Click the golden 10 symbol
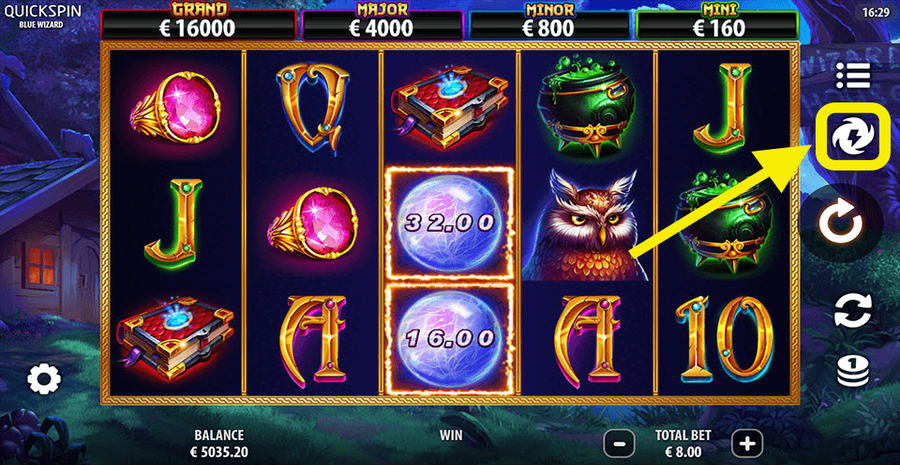Viewport: 900px width, 465px height. pyautogui.click(x=724, y=339)
